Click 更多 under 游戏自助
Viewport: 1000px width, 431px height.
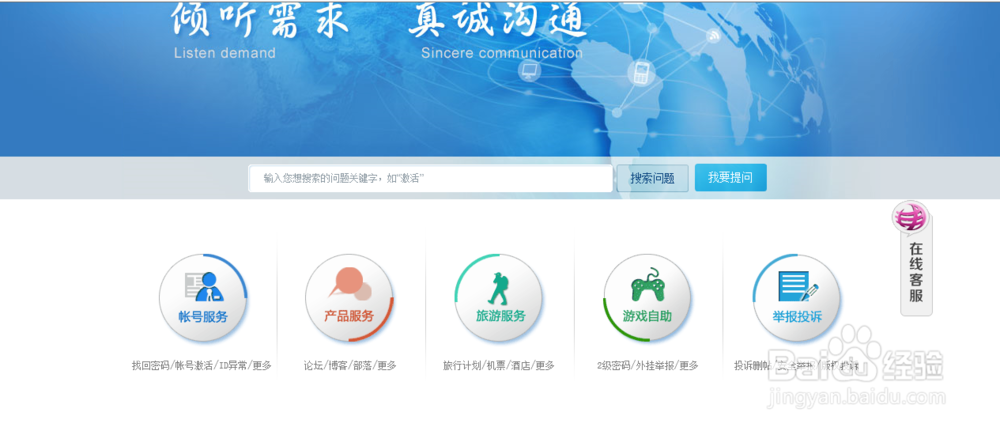click(688, 366)
